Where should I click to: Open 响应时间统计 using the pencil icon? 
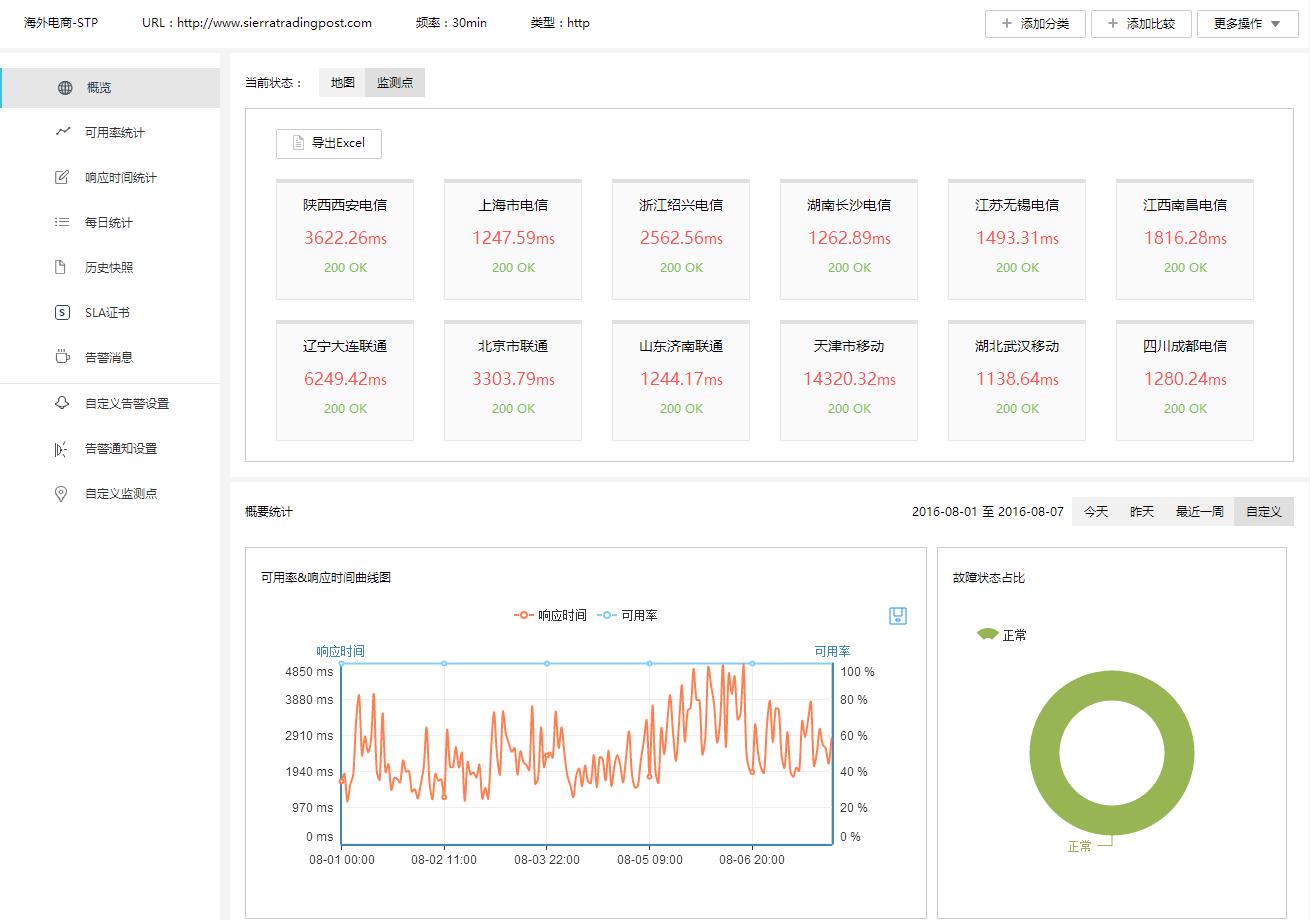pyautogui.click(x=62, y=177)
